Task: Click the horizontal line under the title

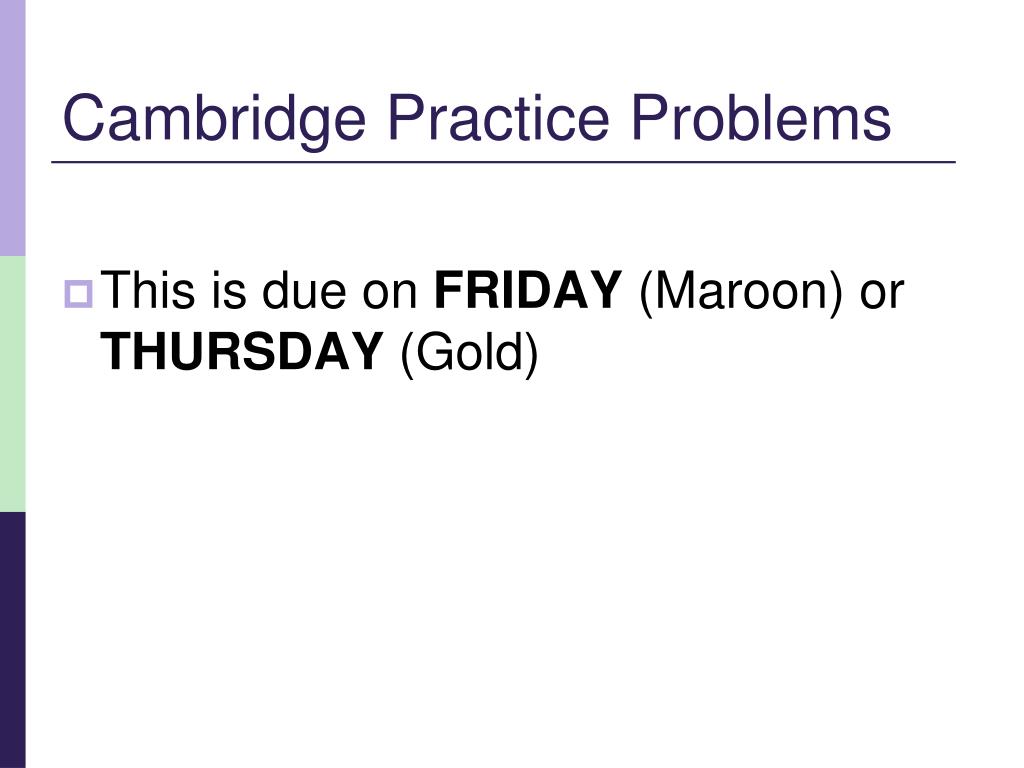Action: click(504, 161)
